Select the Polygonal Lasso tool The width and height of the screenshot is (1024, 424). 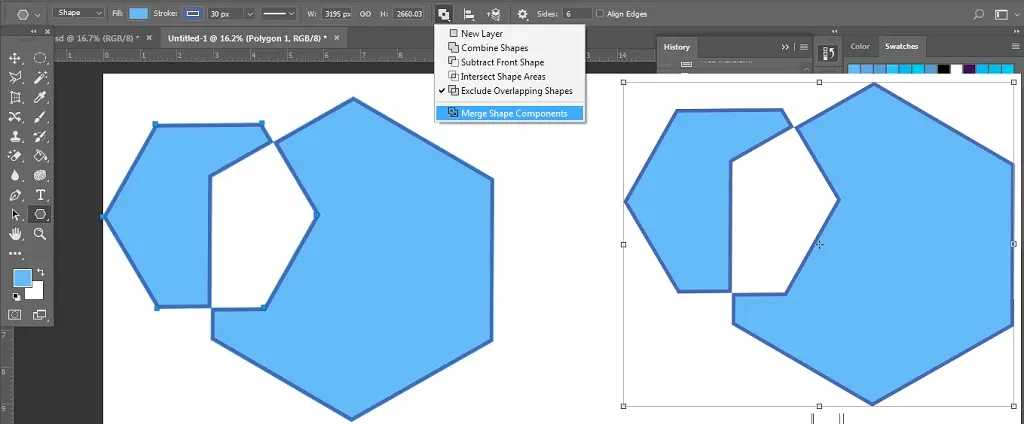click(x=15, y=78)
